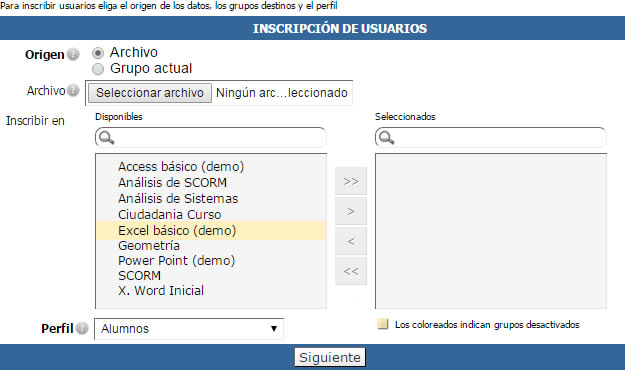
Task: Remove all groups with << button
Action: pyautogui.click(x=351, y=271)
